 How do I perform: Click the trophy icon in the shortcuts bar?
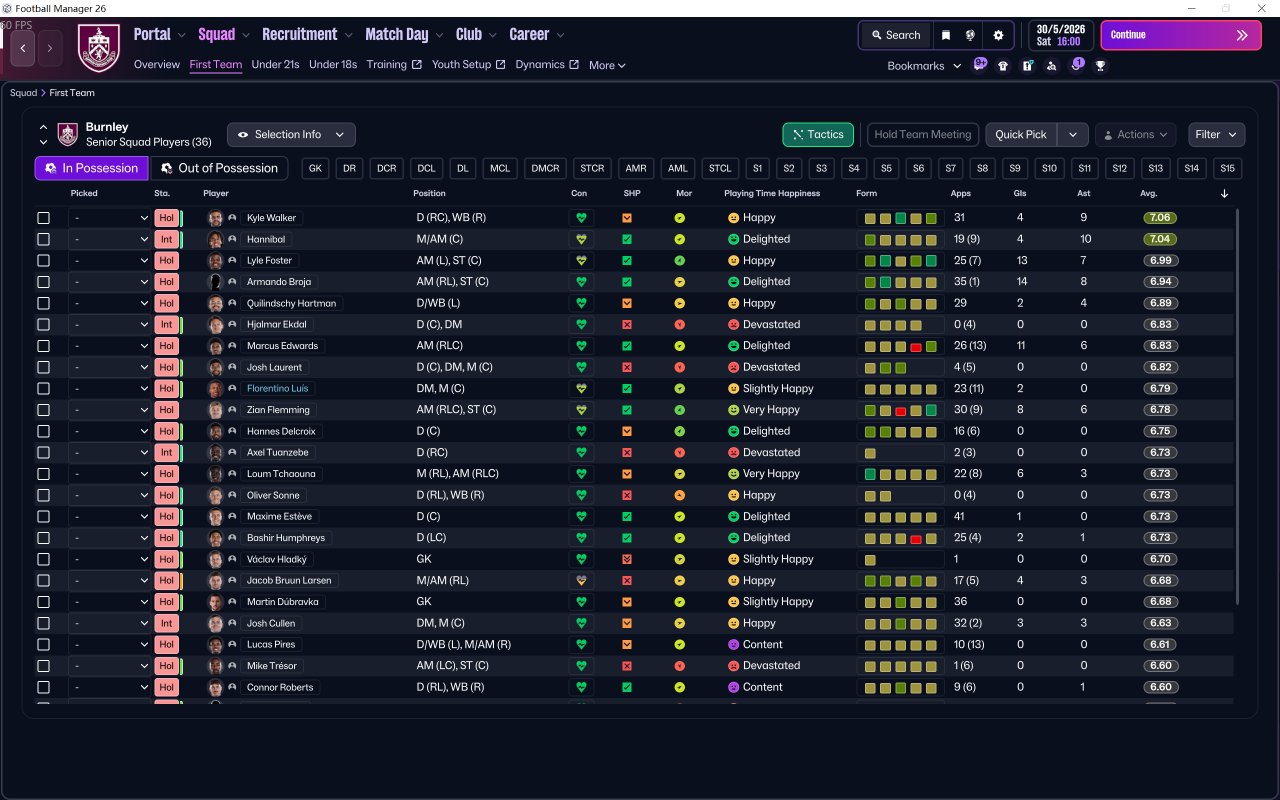tap(1101, 66)
